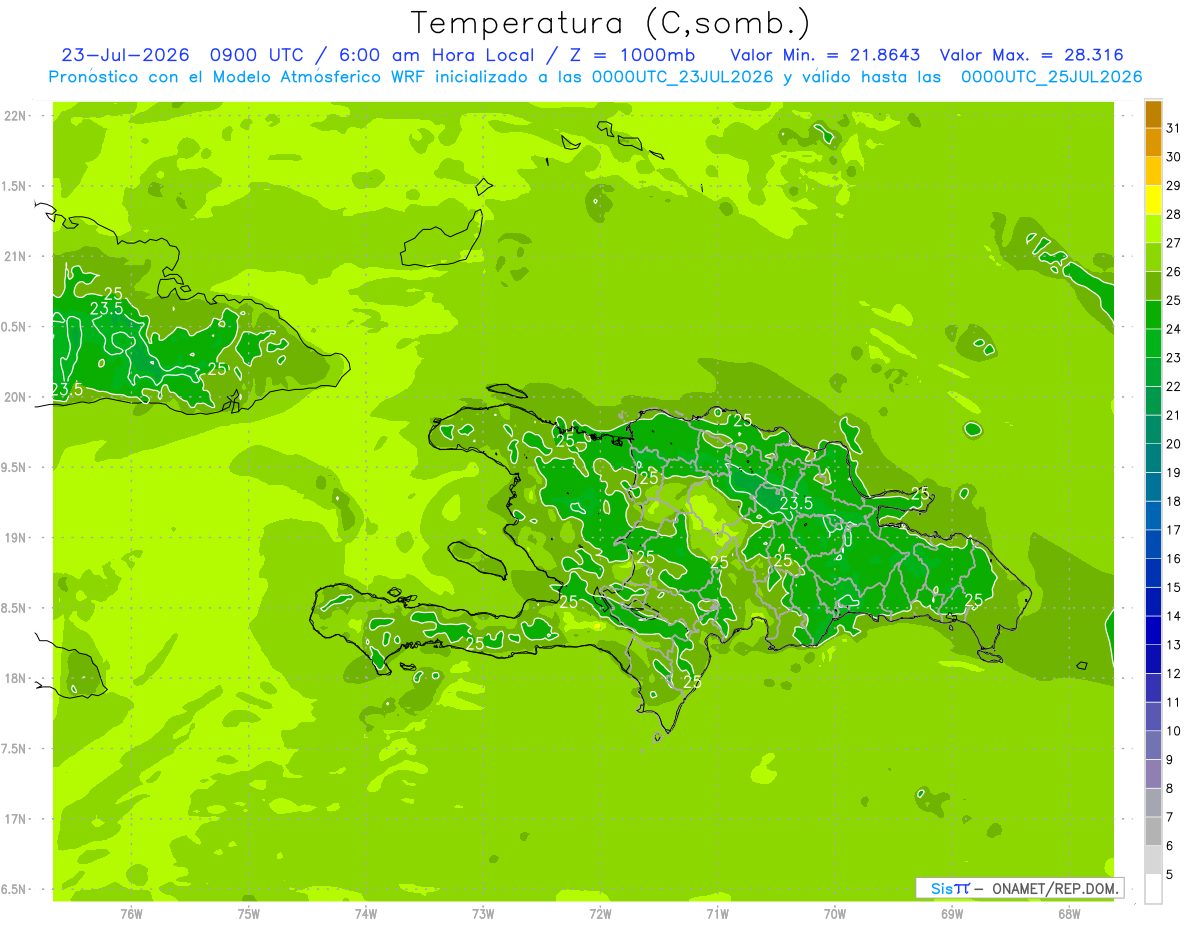Click the '74W' longitude axis label
The image size is (1200, 927).
tap(366, 914)
